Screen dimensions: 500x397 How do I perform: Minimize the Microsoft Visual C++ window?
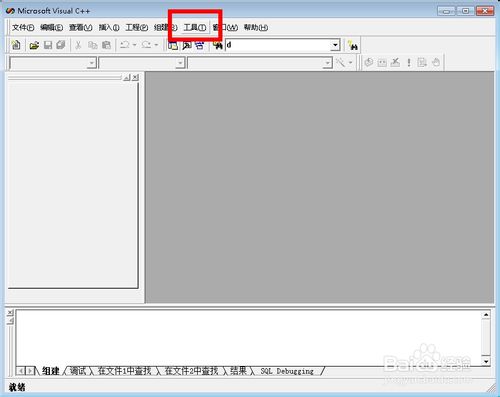447,11
